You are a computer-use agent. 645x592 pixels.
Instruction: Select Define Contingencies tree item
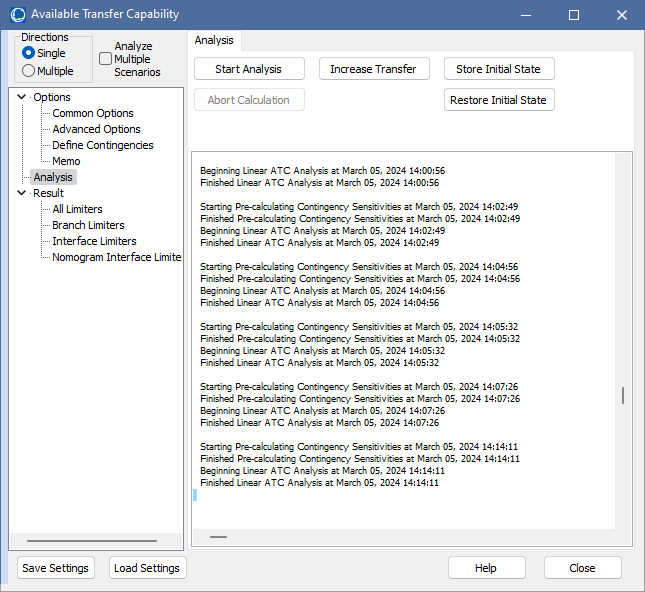103,145
